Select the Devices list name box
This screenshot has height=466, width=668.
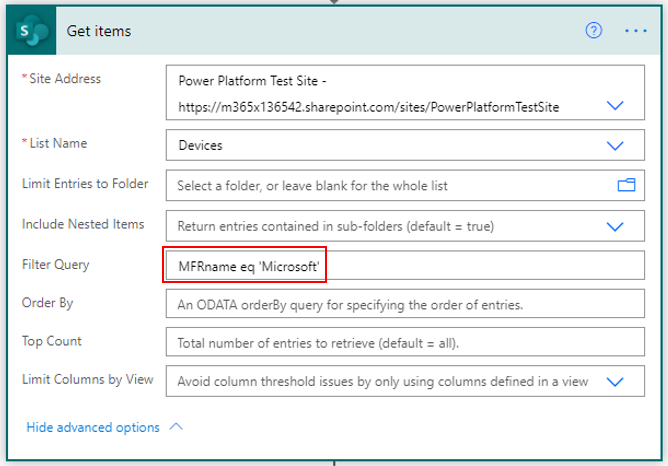[x=405, y=145]
